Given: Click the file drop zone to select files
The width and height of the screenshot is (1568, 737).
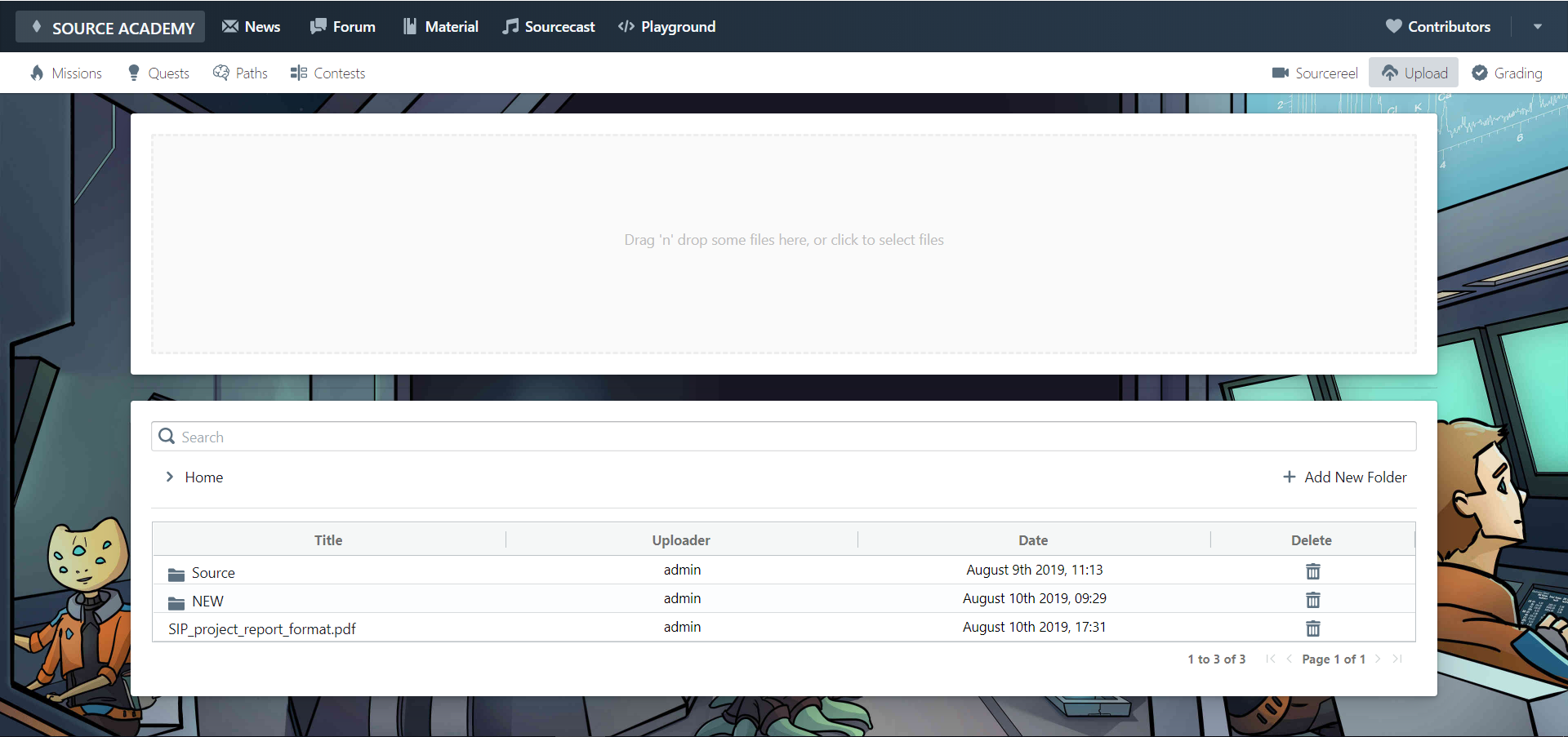Looking at the screenshot, I should (x=784, y=243).
